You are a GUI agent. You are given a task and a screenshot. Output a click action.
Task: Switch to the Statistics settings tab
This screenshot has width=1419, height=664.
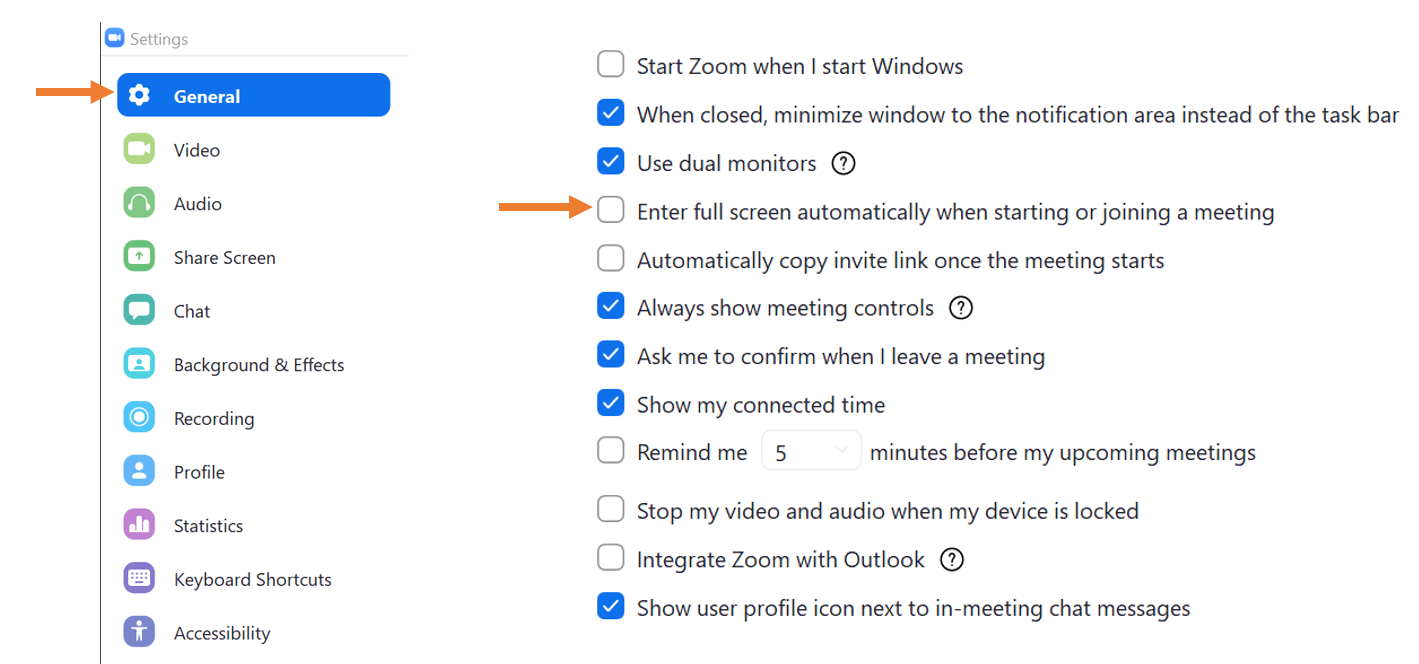(208, 524)
